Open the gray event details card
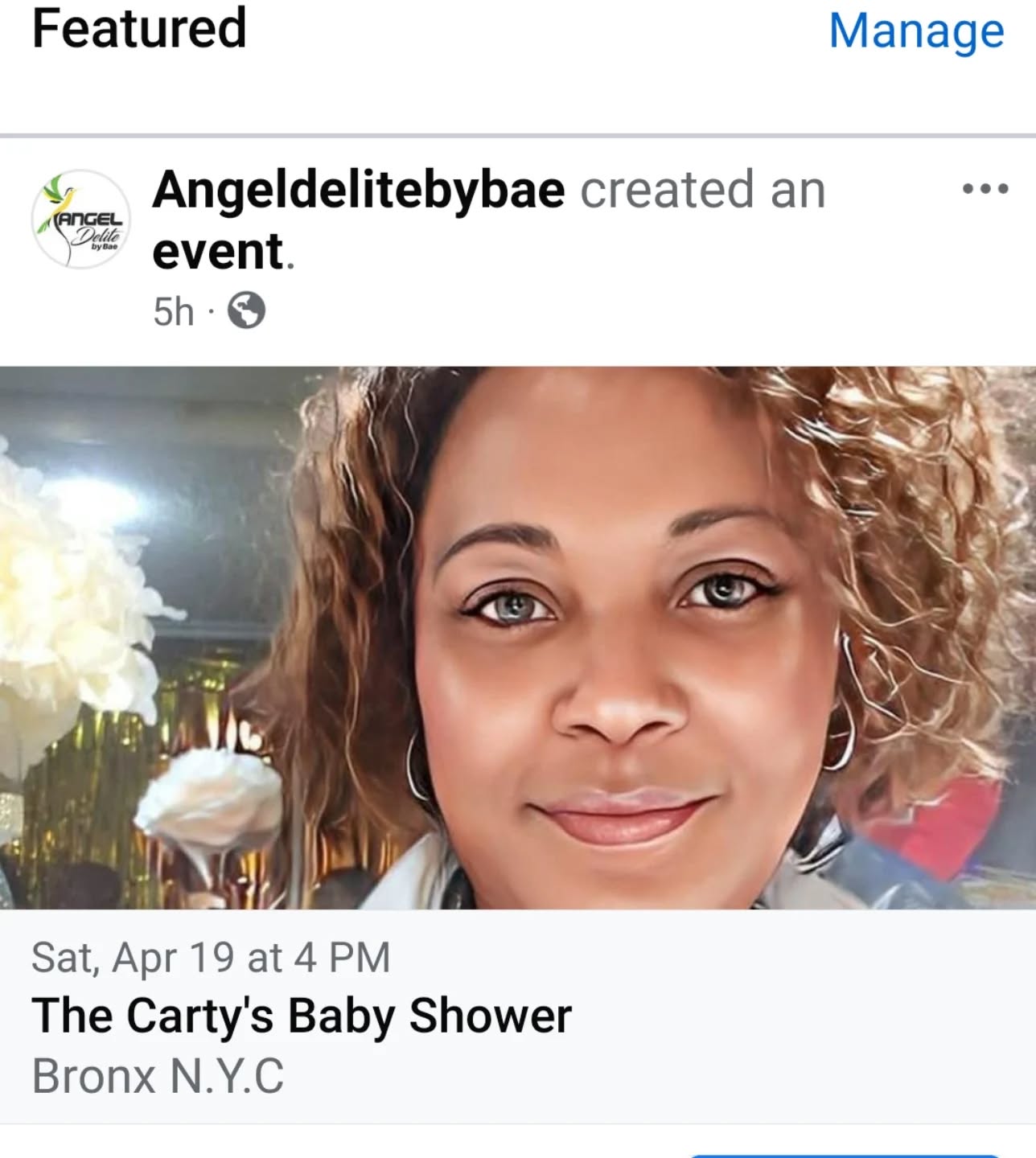The image size is (1036, 1158). tap(518, 1016)
